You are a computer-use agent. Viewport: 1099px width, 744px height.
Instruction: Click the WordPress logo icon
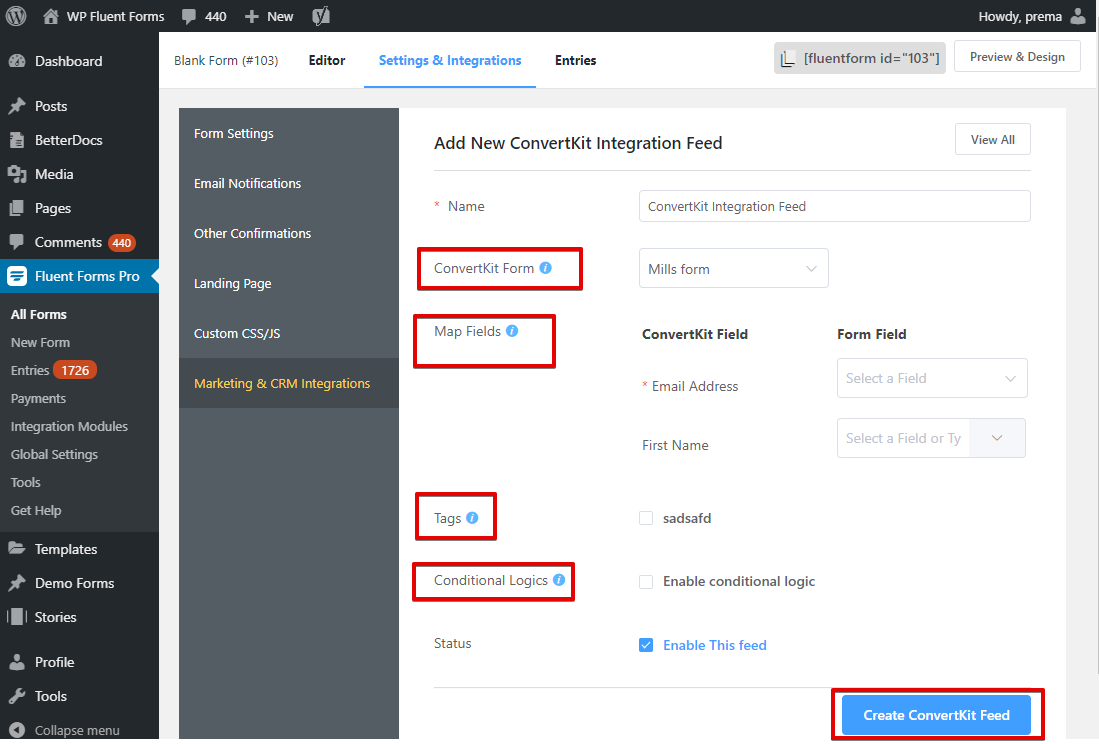(x=16, y=15)
